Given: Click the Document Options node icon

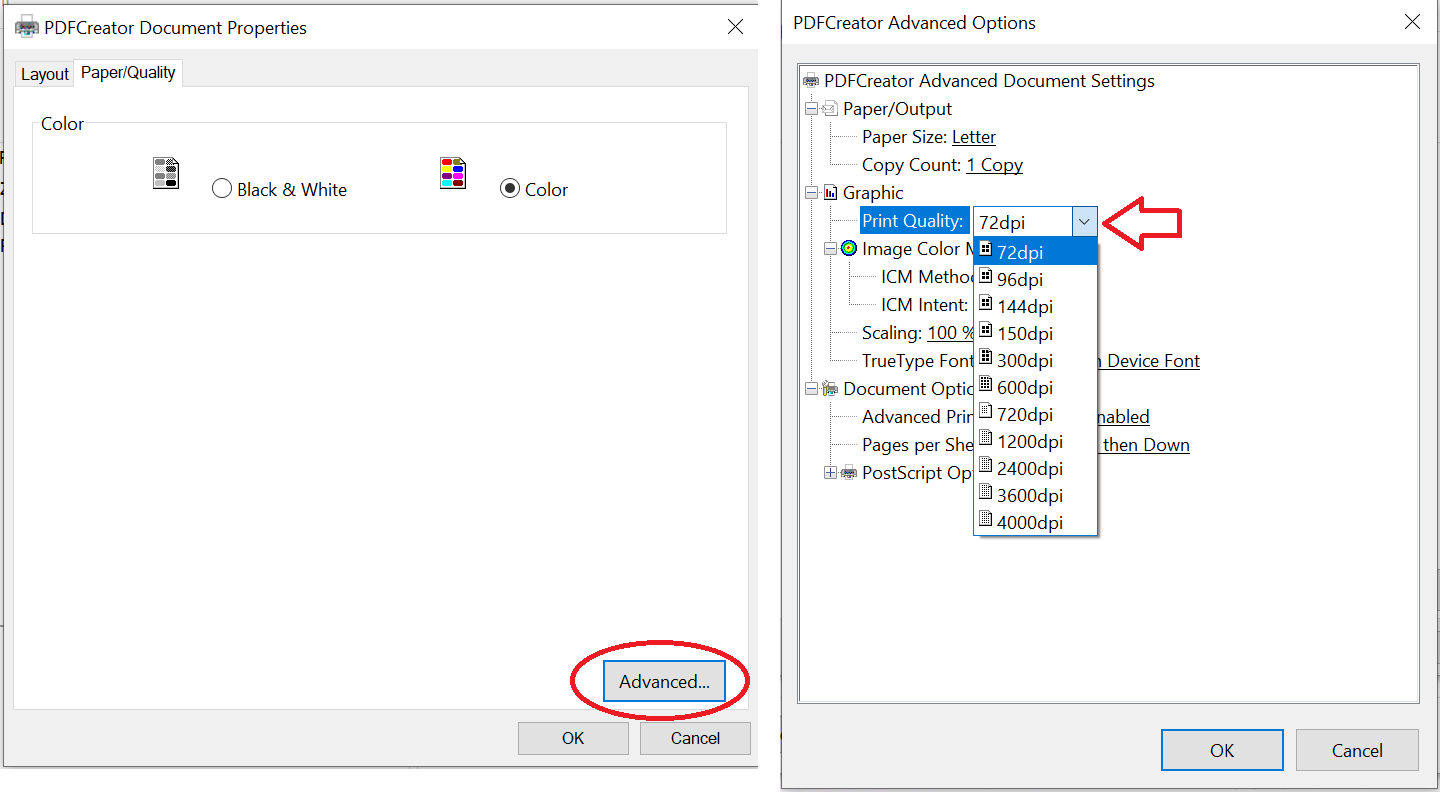Looking at the screenshot, I should click(x=830, y=389).
